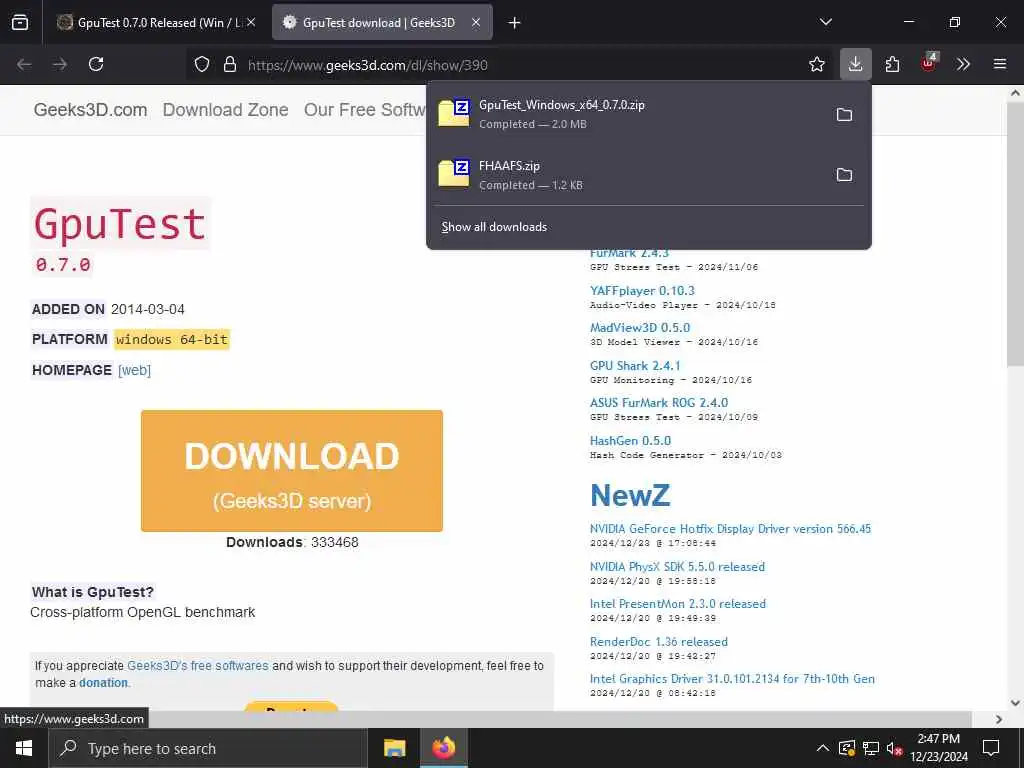The height and width of the screenshot is (768, 1024).
Task: Show FHAAFS.zip in folder
Action: point(844,174)
